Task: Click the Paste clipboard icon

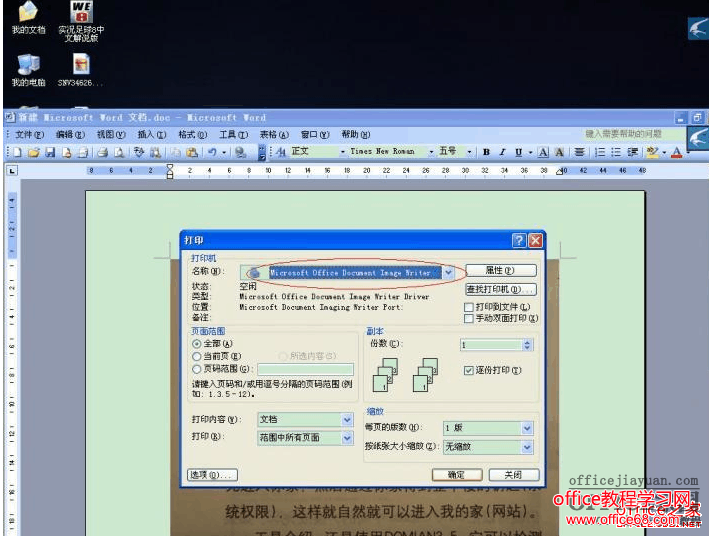Action: (192, 152)
